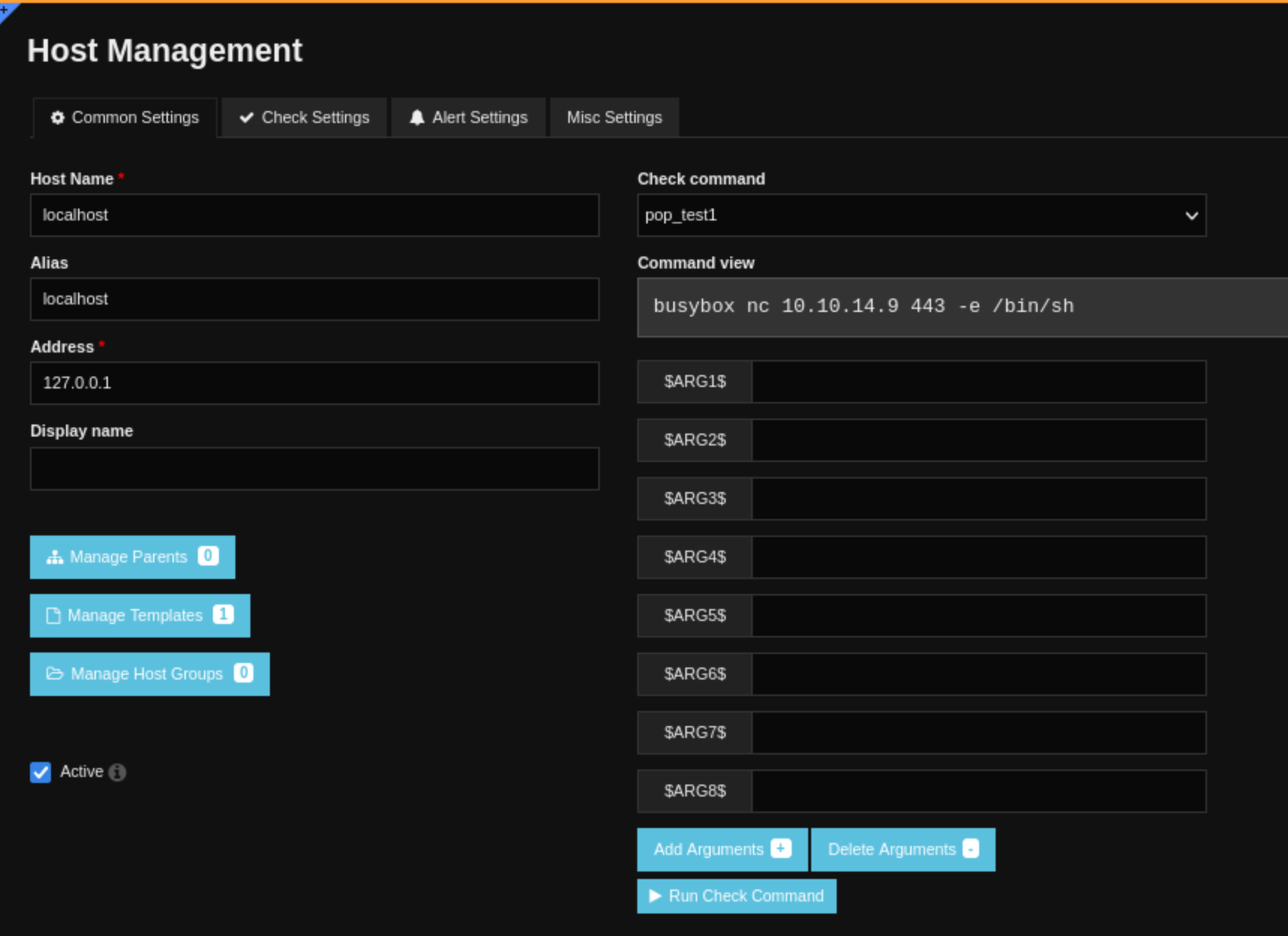Screen dimensions: 1288x936
Task: Click the $ARG3$ input field
Action: (979, 499)
